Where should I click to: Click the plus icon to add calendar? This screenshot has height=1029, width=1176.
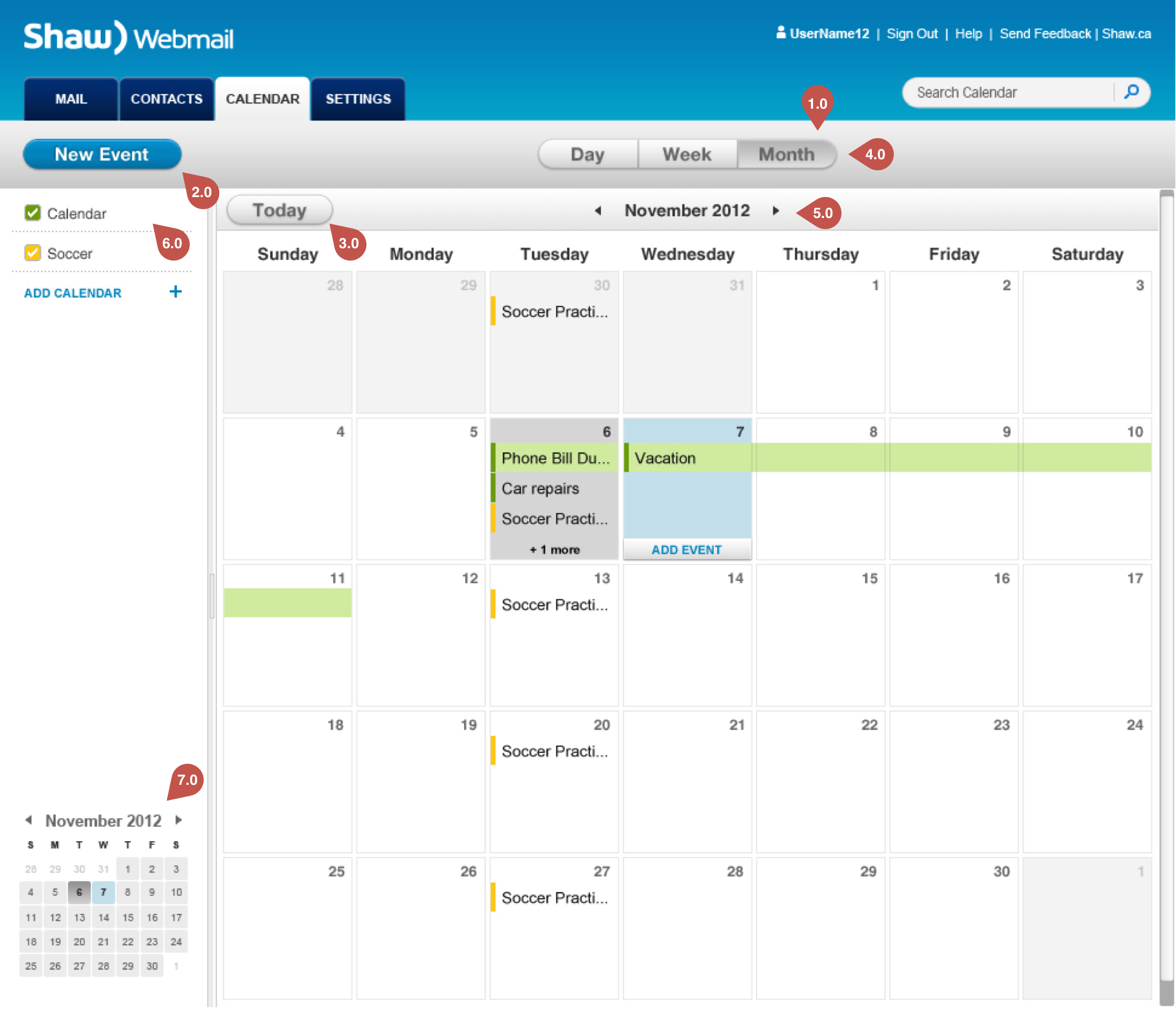(x=175, y=292)
